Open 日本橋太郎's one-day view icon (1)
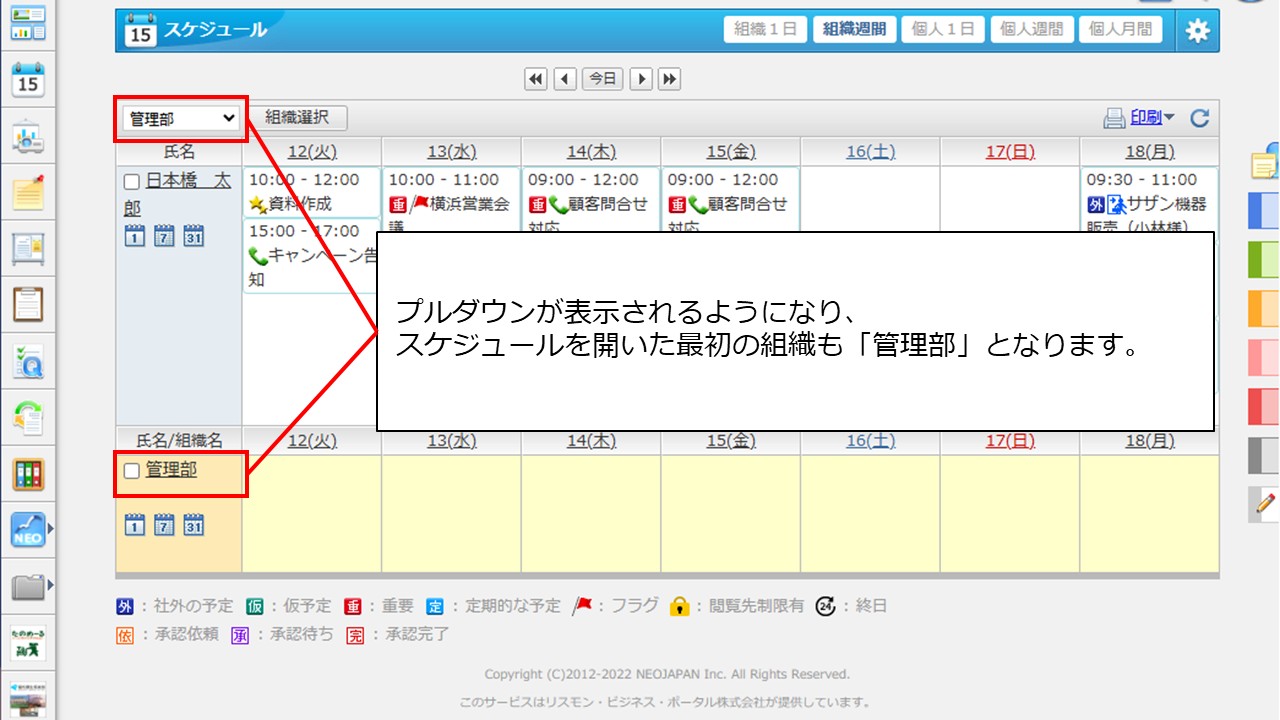The width and height of the screenshot is (1280, 720). [x=135, y=237]
